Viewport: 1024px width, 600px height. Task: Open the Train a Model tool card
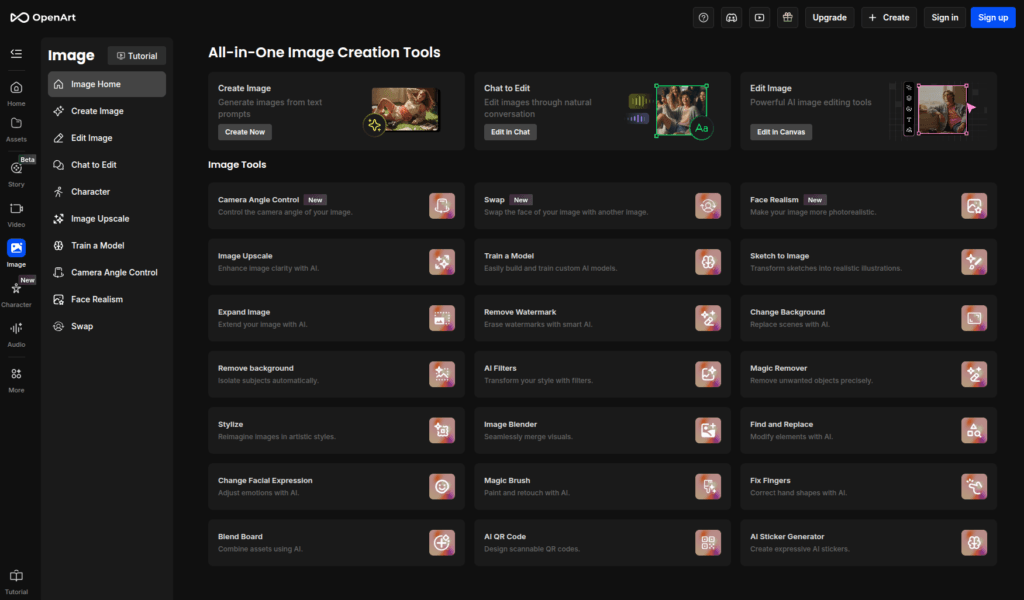pyautogui.click(x=602, y=262)
